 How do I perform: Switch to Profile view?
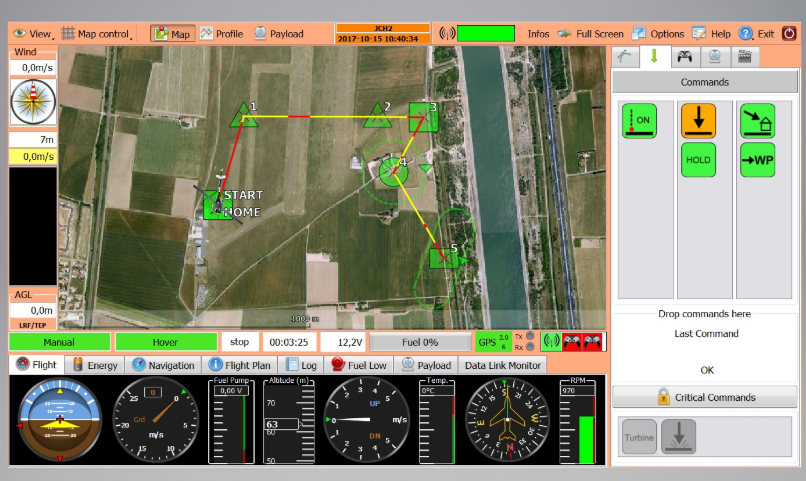(222, 34)
